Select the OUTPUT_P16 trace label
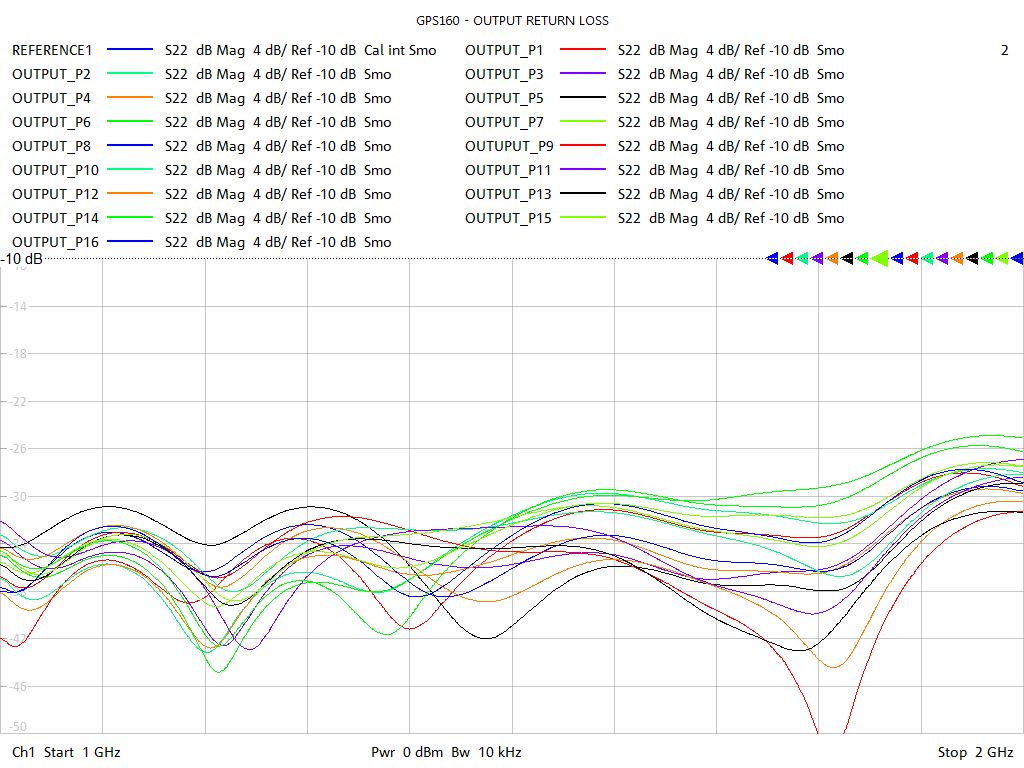The height and width of the screenshot is (768, 1024). 56,242
